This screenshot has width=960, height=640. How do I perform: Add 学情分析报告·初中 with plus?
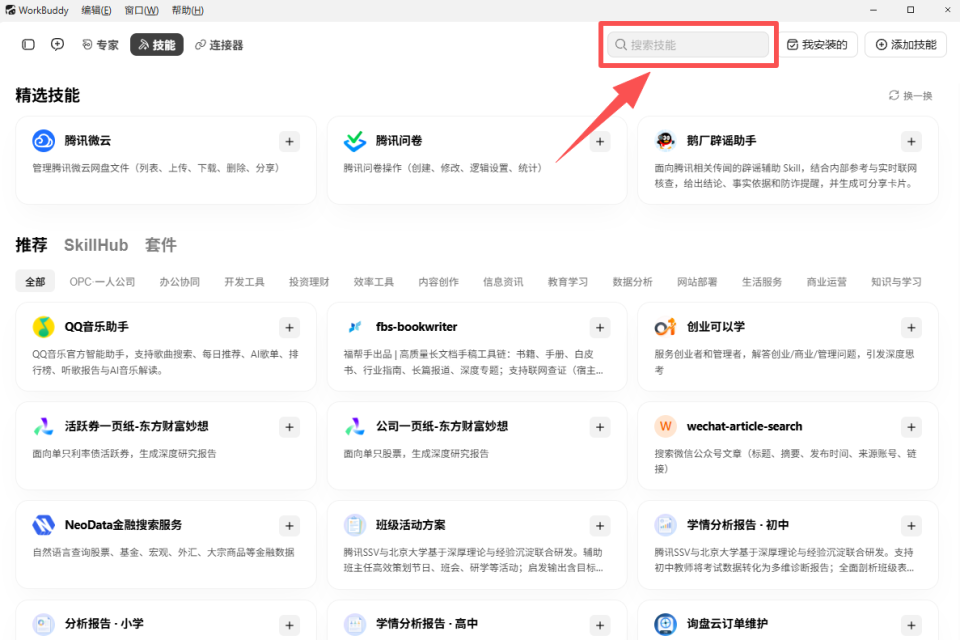point(912,525)
